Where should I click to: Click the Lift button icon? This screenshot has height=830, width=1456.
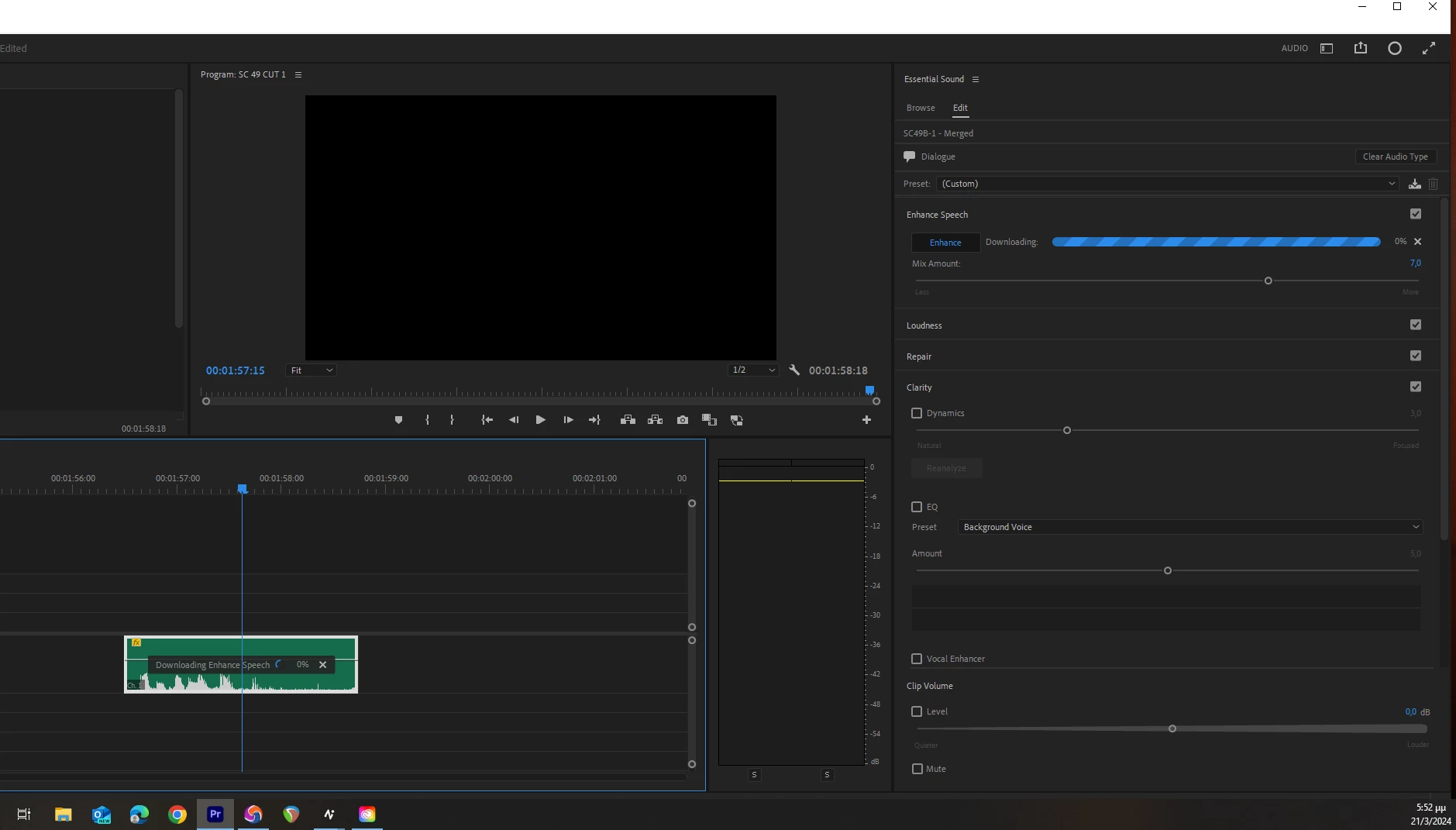[x=628, y=420]
